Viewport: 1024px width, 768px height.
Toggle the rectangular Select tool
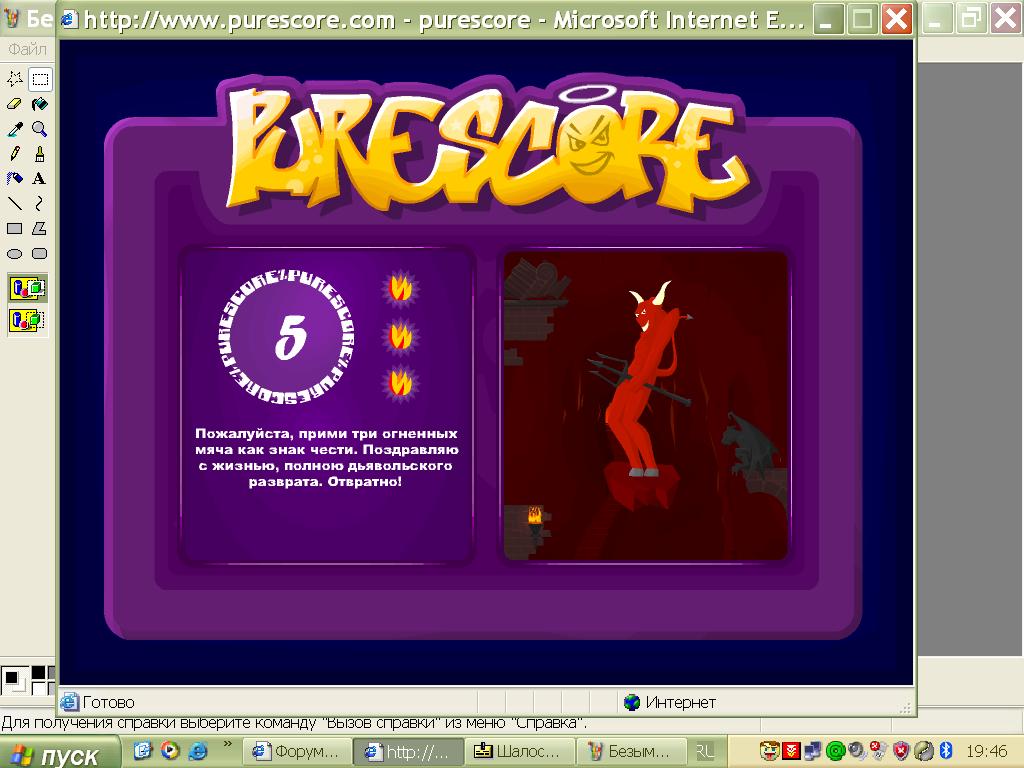pos(40,79)
